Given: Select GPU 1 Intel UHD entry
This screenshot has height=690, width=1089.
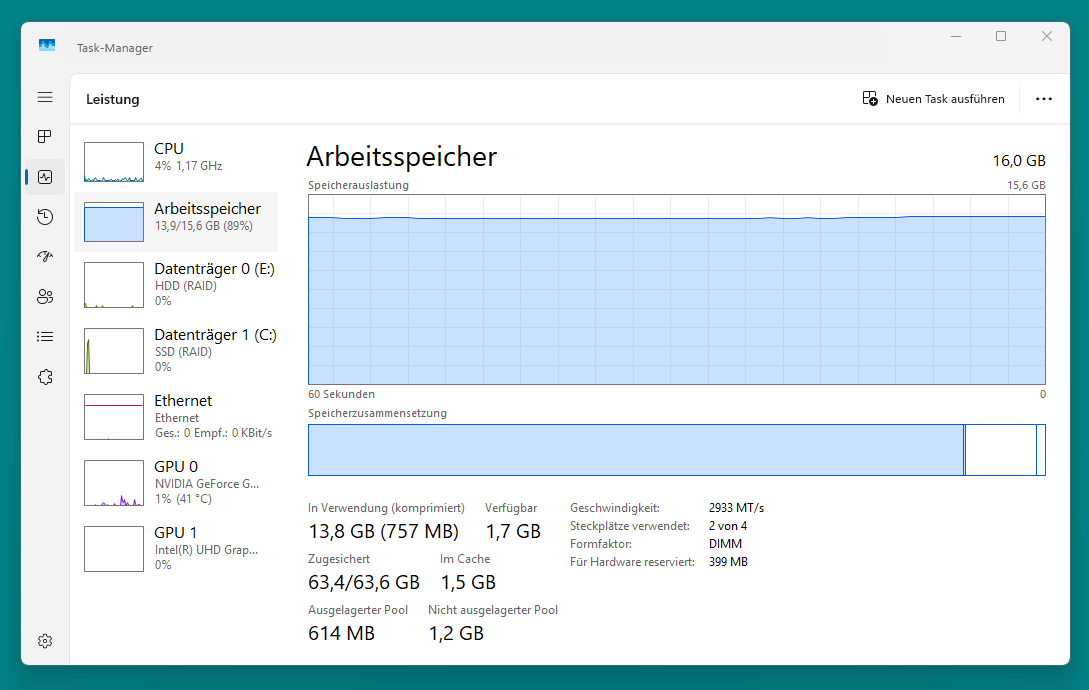Looking at the screenshot, I should (176, 548).
